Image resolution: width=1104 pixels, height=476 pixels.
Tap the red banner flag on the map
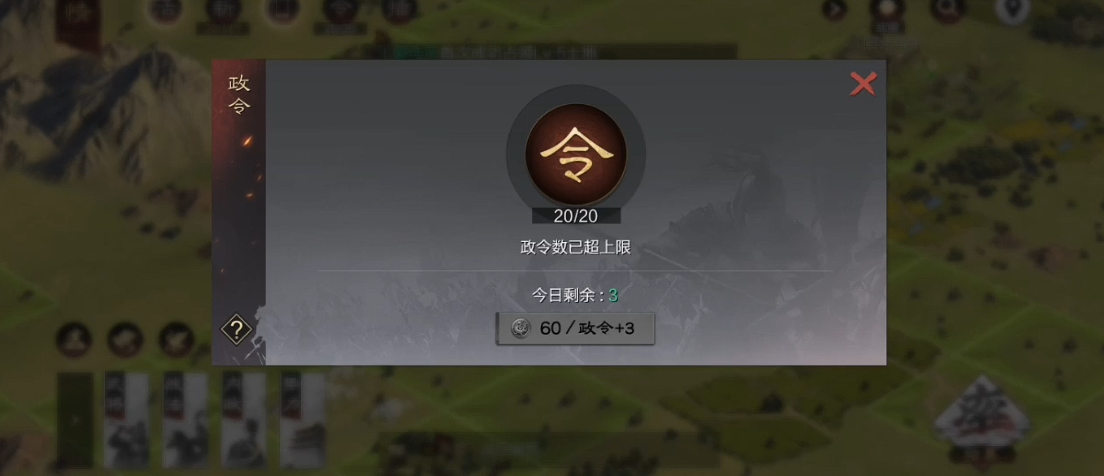click(x=77, y=25)
